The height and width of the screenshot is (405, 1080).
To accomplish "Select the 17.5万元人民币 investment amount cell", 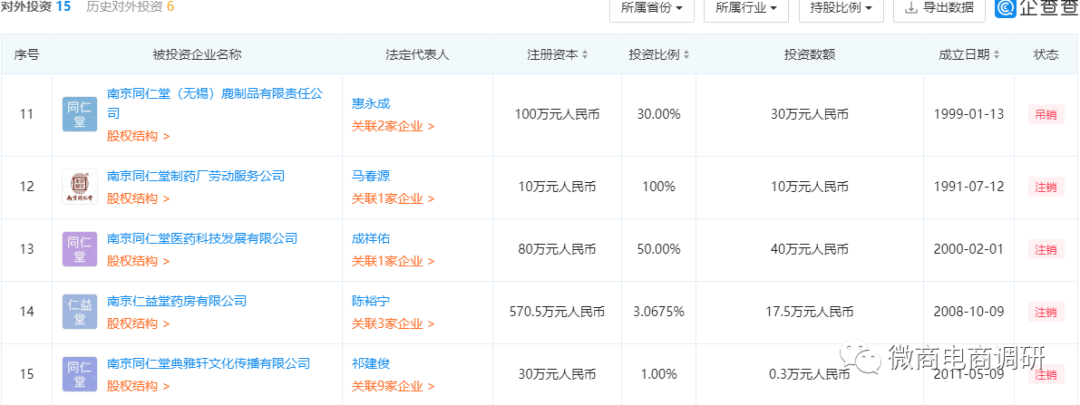I will tap(809, 312).
